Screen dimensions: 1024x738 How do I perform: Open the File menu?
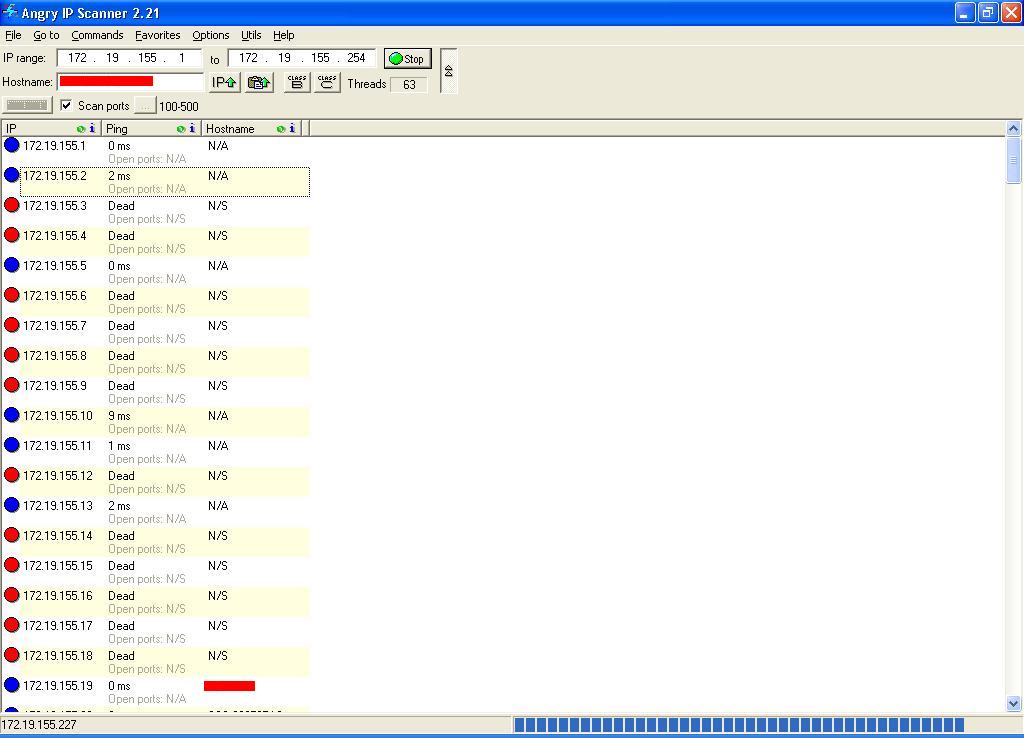pos(13,35)
